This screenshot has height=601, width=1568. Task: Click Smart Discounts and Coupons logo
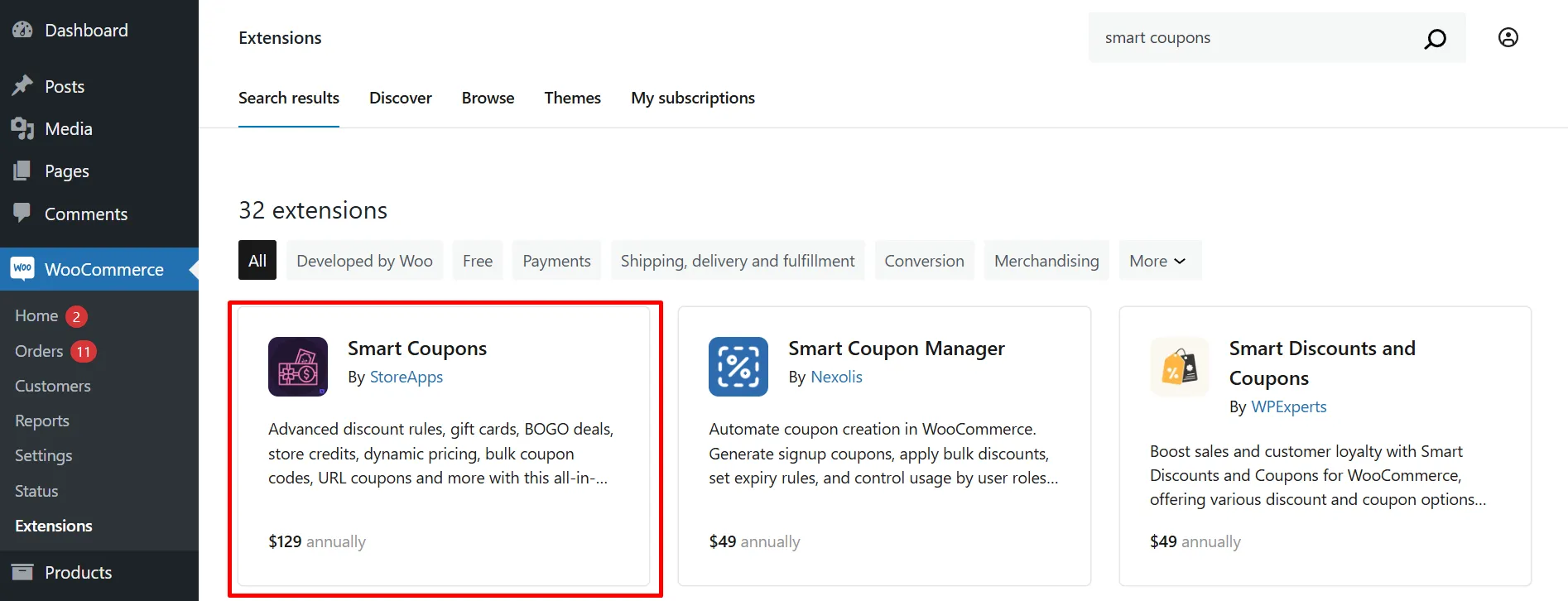1180,367
